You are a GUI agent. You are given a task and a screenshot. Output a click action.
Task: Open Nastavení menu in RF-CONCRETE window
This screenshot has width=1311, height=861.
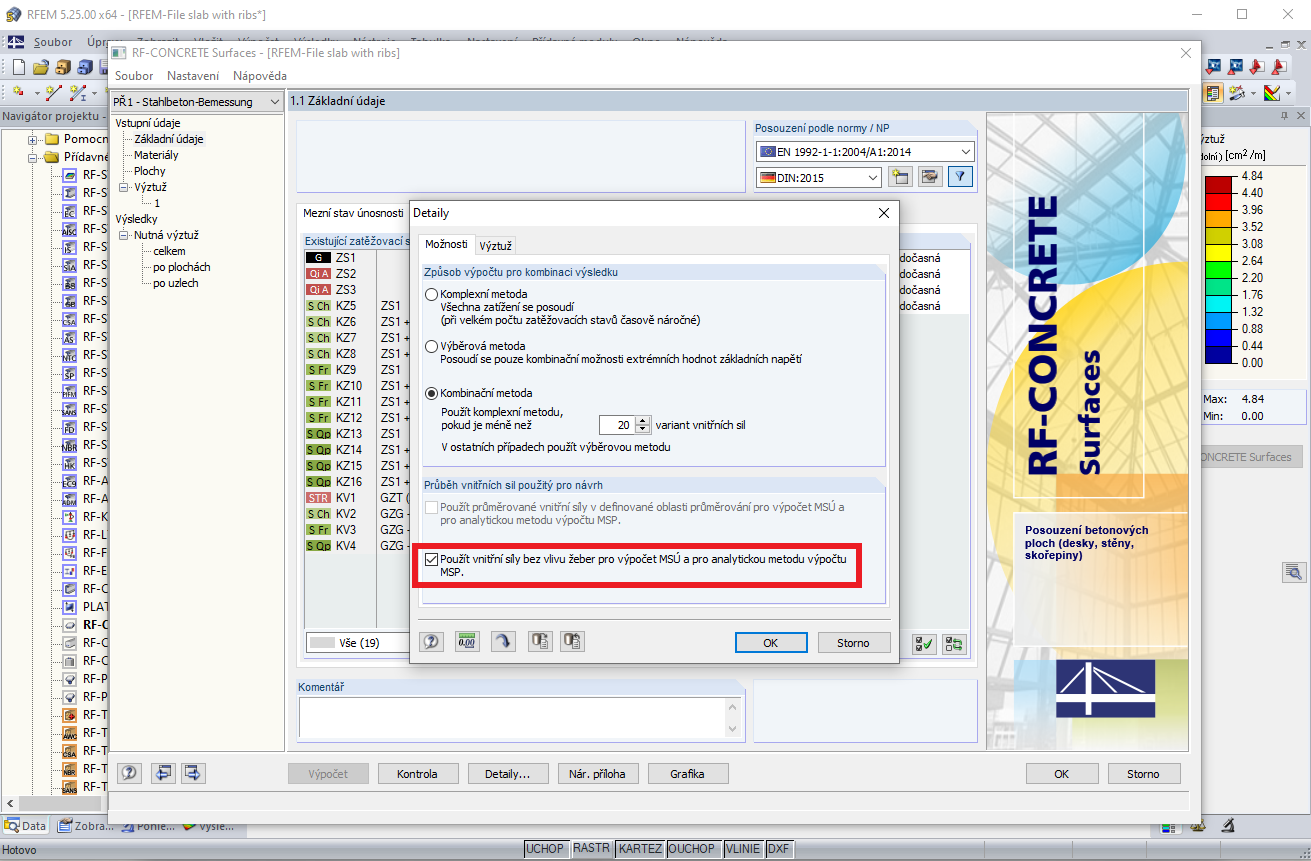193,76
